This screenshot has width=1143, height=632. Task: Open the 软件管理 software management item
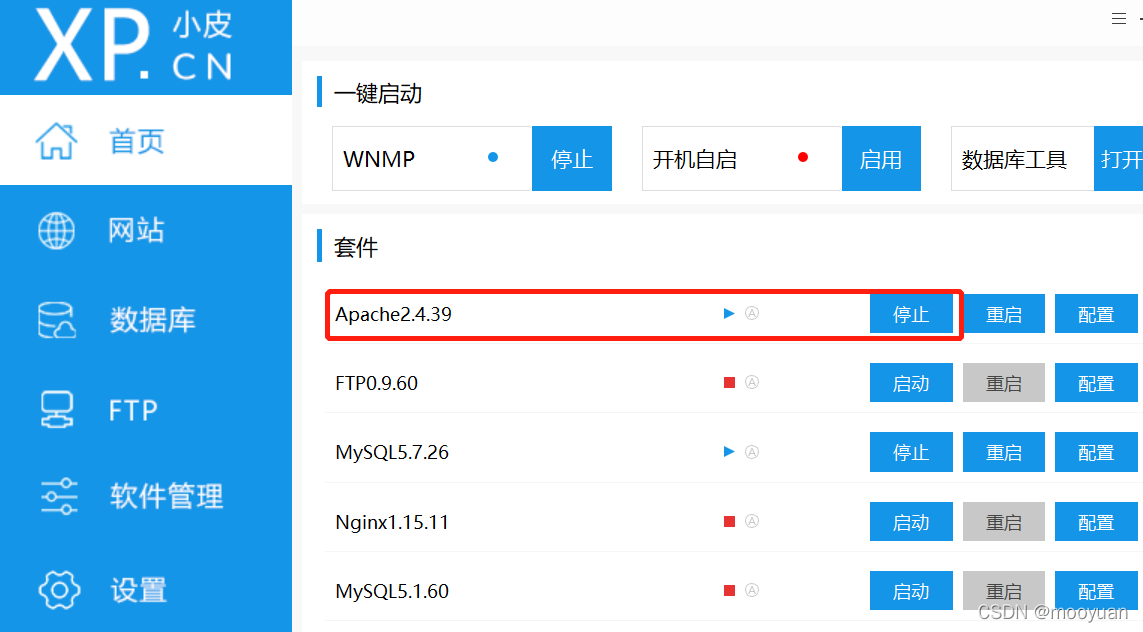[146, 496]
